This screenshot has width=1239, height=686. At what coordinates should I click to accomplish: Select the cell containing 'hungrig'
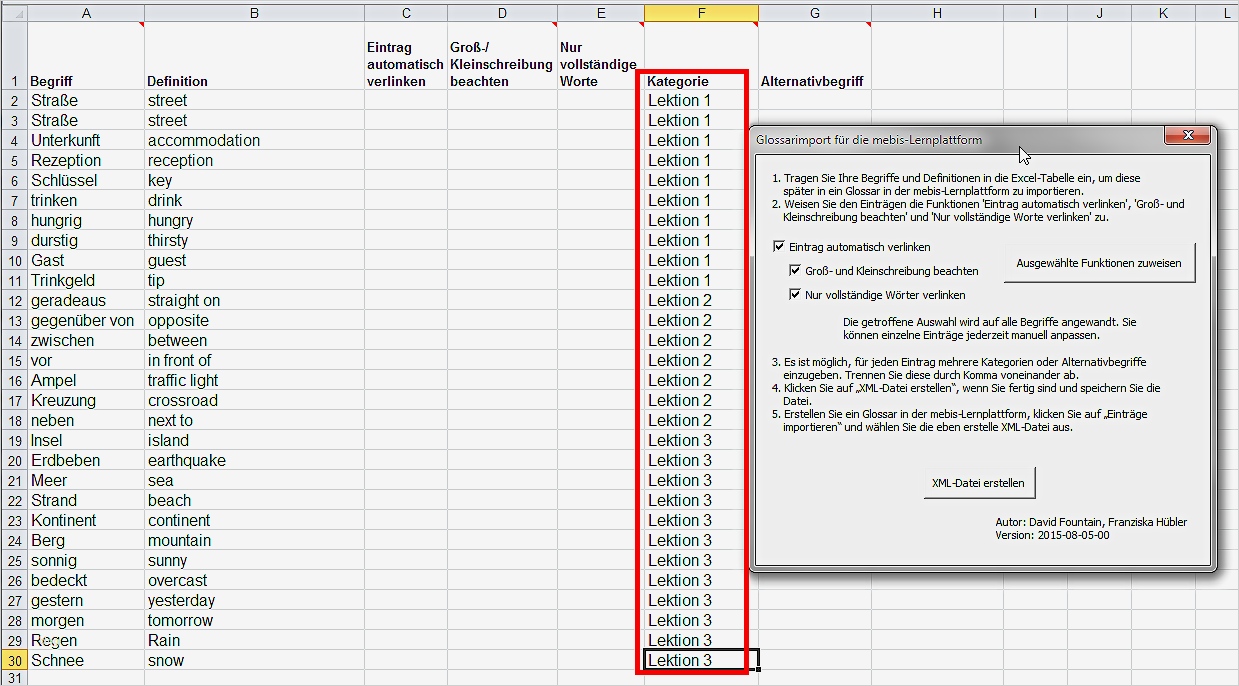[x=86, y=220]
